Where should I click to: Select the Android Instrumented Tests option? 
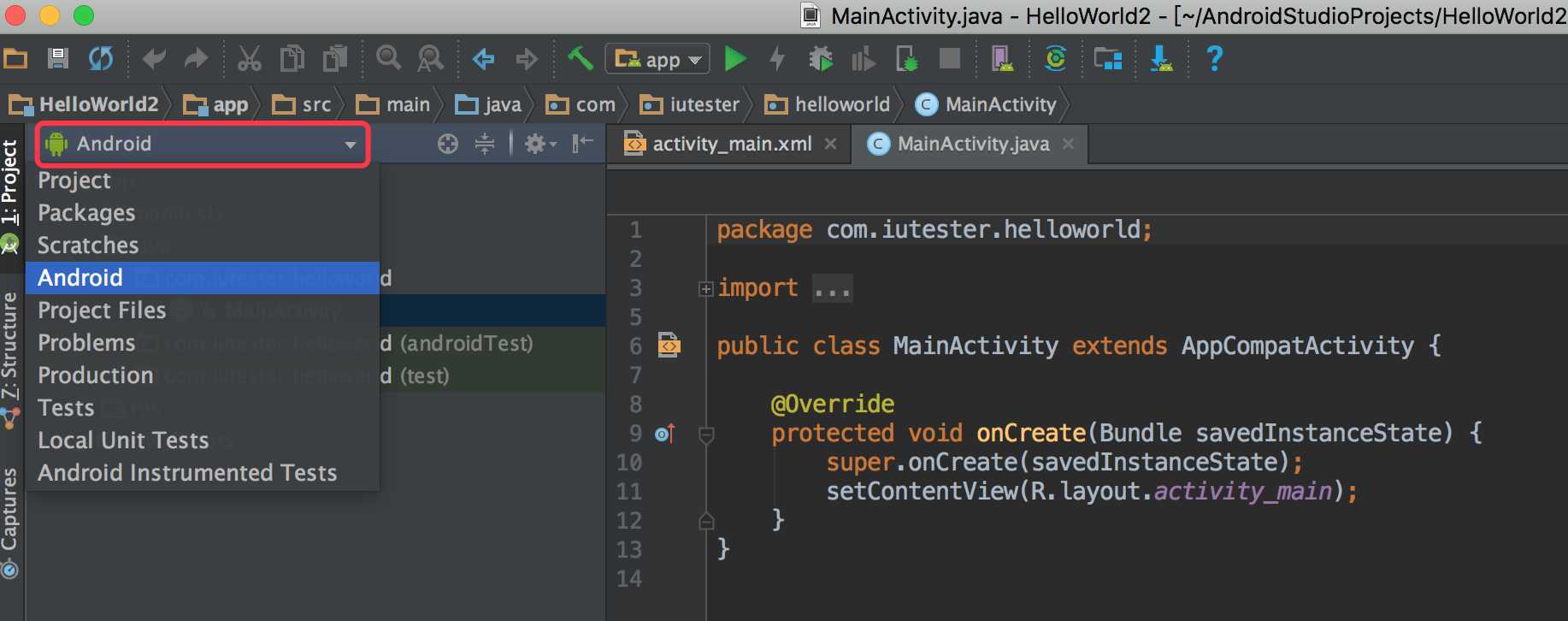[x=202, y=473]
